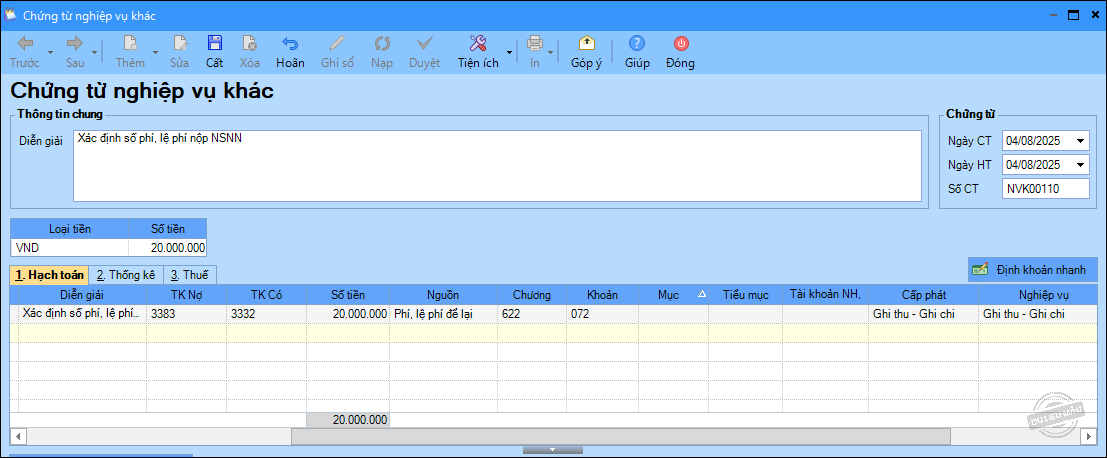Click the Xóa delete icon
The height and width of the screenshot is (458, 1107).
[249, 44]
